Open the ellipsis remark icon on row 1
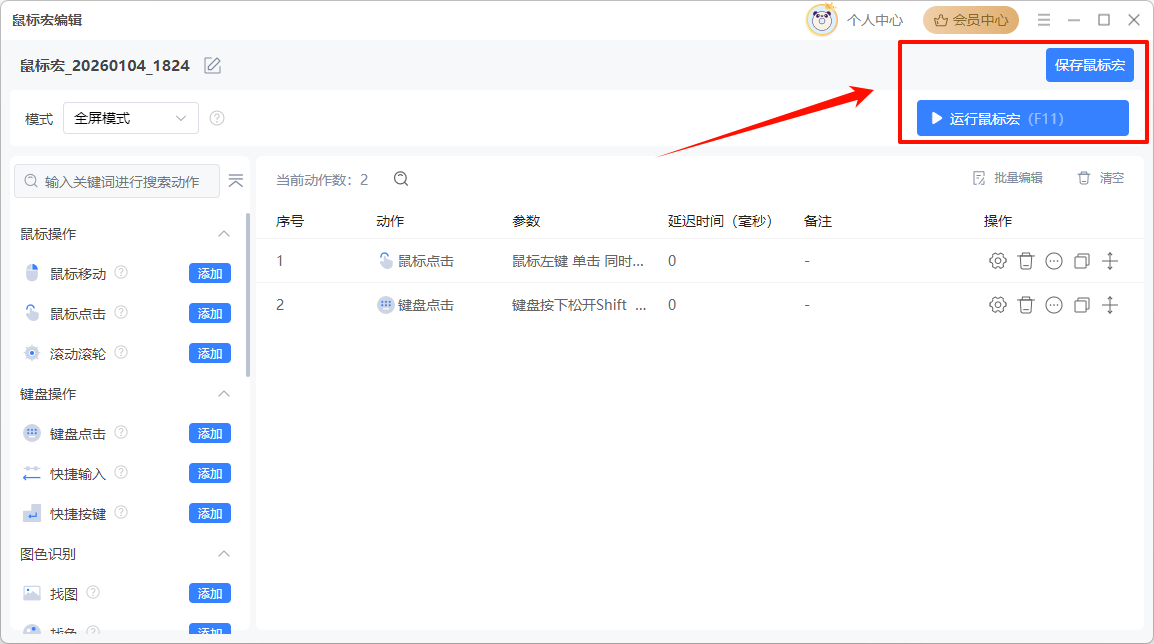 tap(1053, 261)
